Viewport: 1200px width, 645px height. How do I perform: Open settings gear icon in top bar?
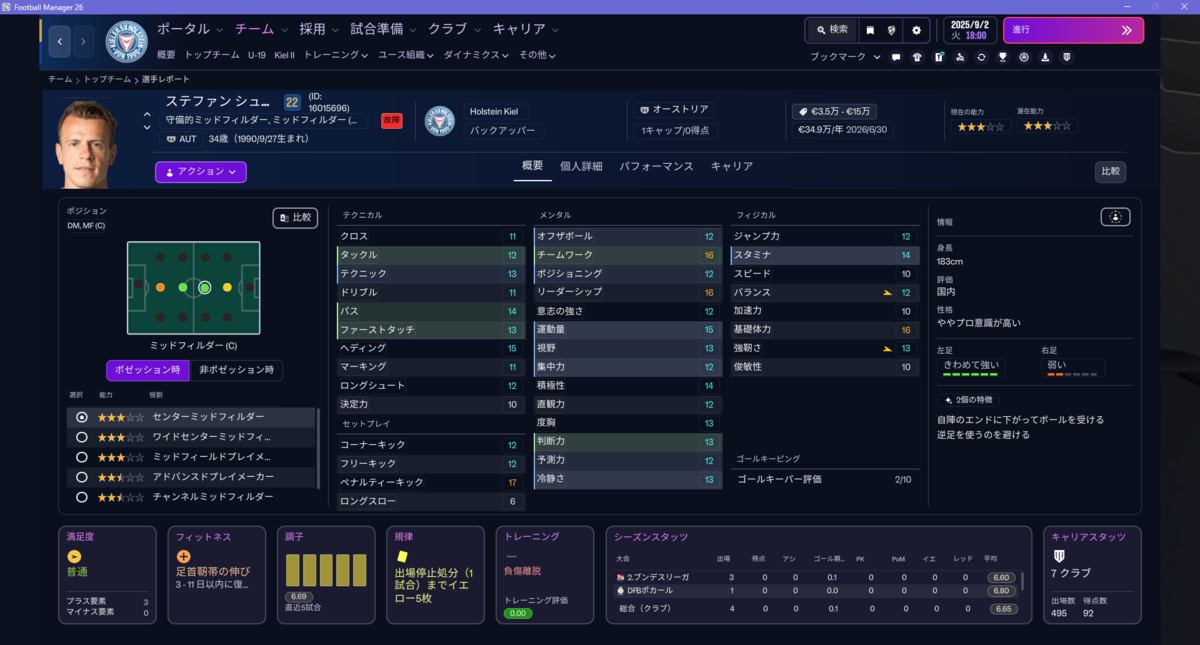(x=916, y=30)
